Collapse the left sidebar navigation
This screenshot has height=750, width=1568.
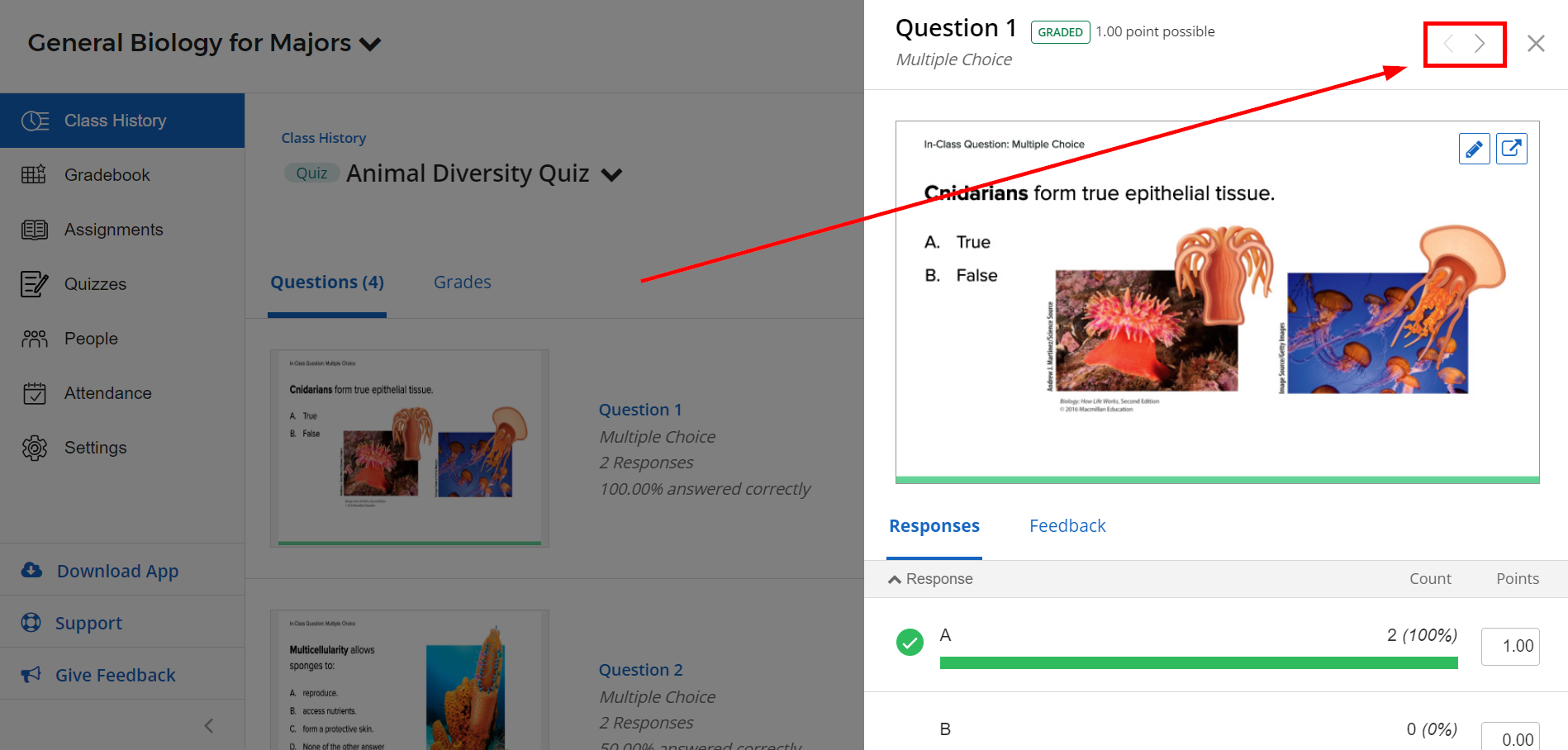208,725
